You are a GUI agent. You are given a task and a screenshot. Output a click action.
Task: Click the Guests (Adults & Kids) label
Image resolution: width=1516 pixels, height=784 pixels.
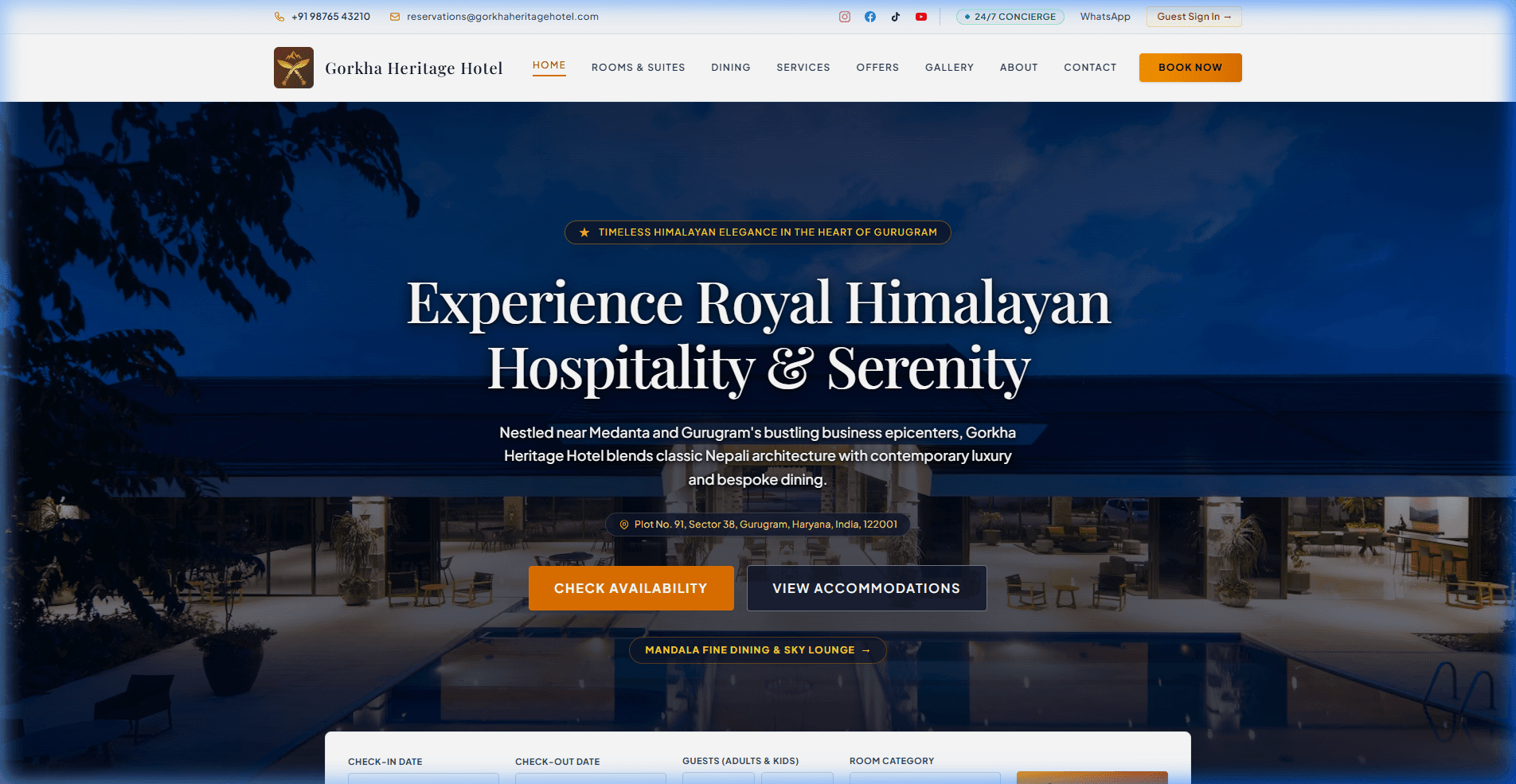740,761
